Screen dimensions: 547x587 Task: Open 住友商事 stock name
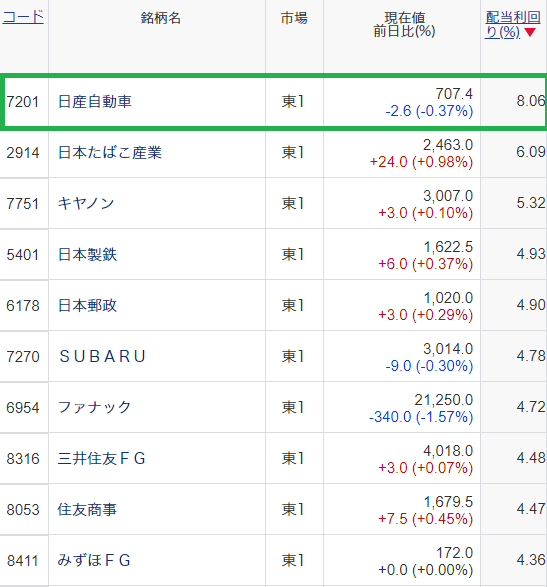pos(87,510)
